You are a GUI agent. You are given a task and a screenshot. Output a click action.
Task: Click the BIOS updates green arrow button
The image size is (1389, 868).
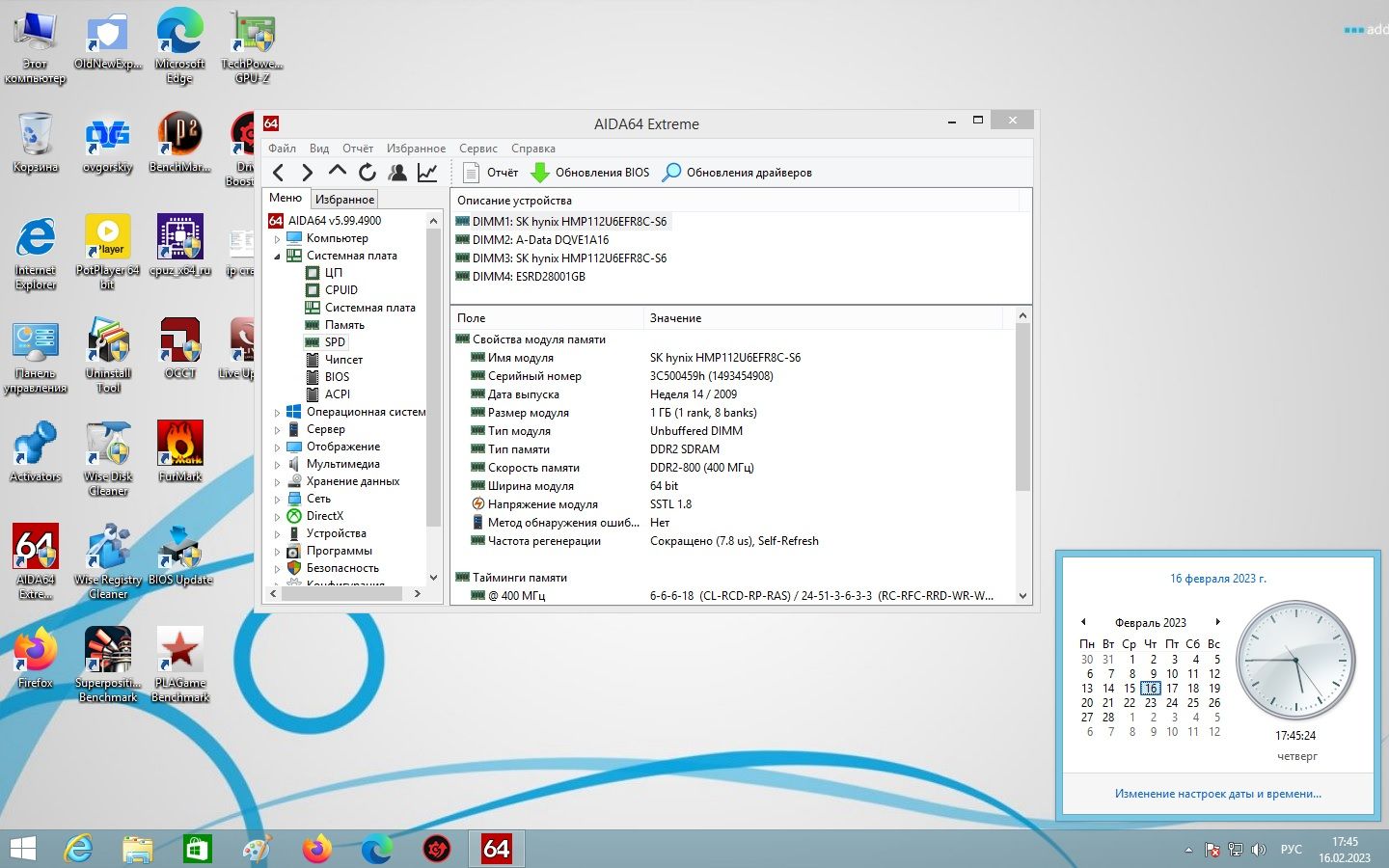[x=589, y=173]
